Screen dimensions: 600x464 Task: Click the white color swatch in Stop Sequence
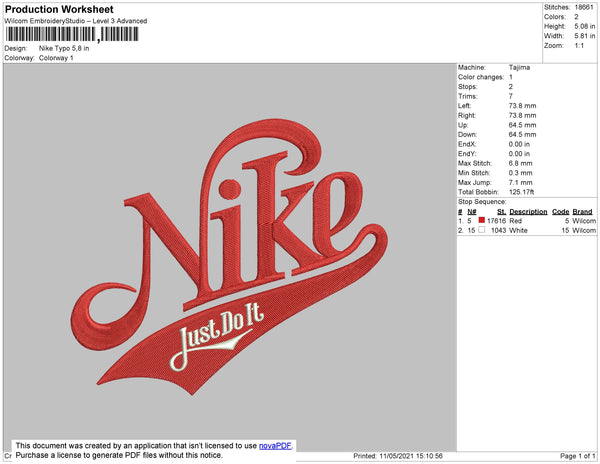pos(482,230)
